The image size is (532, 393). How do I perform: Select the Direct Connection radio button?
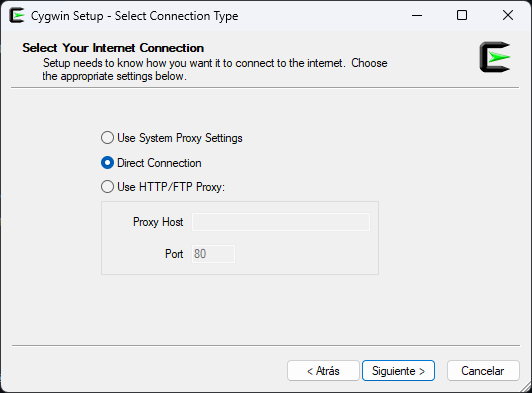tap(107, 163)
